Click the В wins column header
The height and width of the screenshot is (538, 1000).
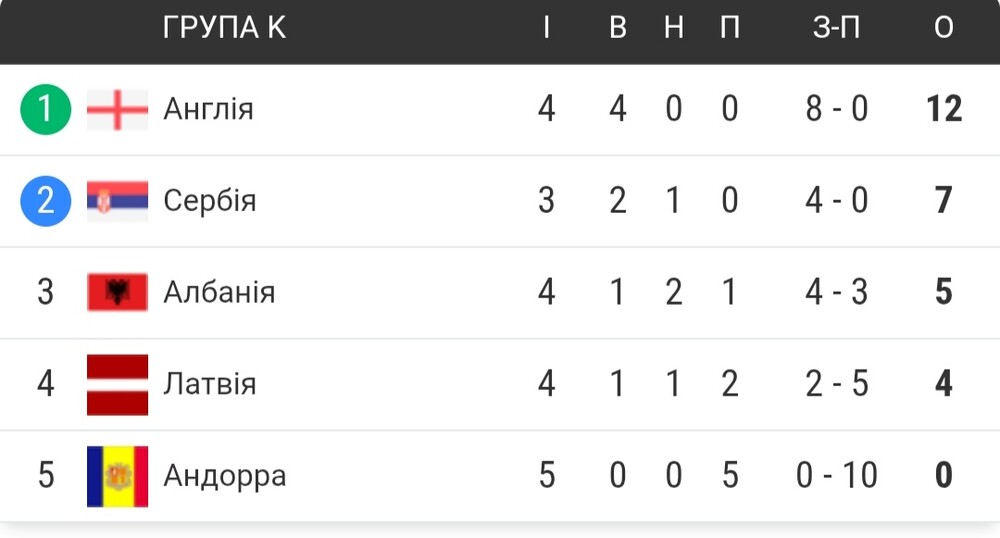tap(617, 27)
